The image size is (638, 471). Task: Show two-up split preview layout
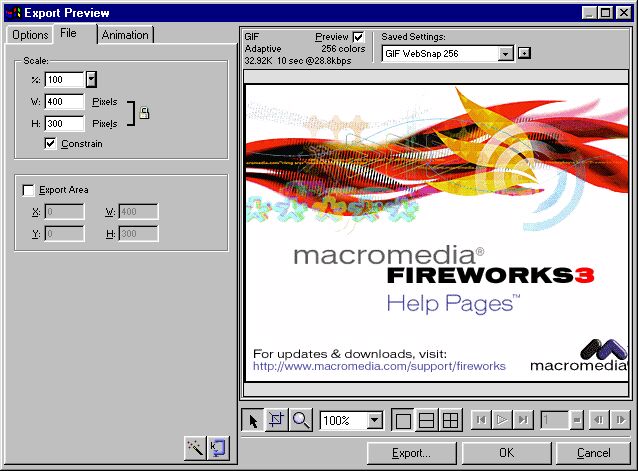pyautogui.click(x=426, y=420)
